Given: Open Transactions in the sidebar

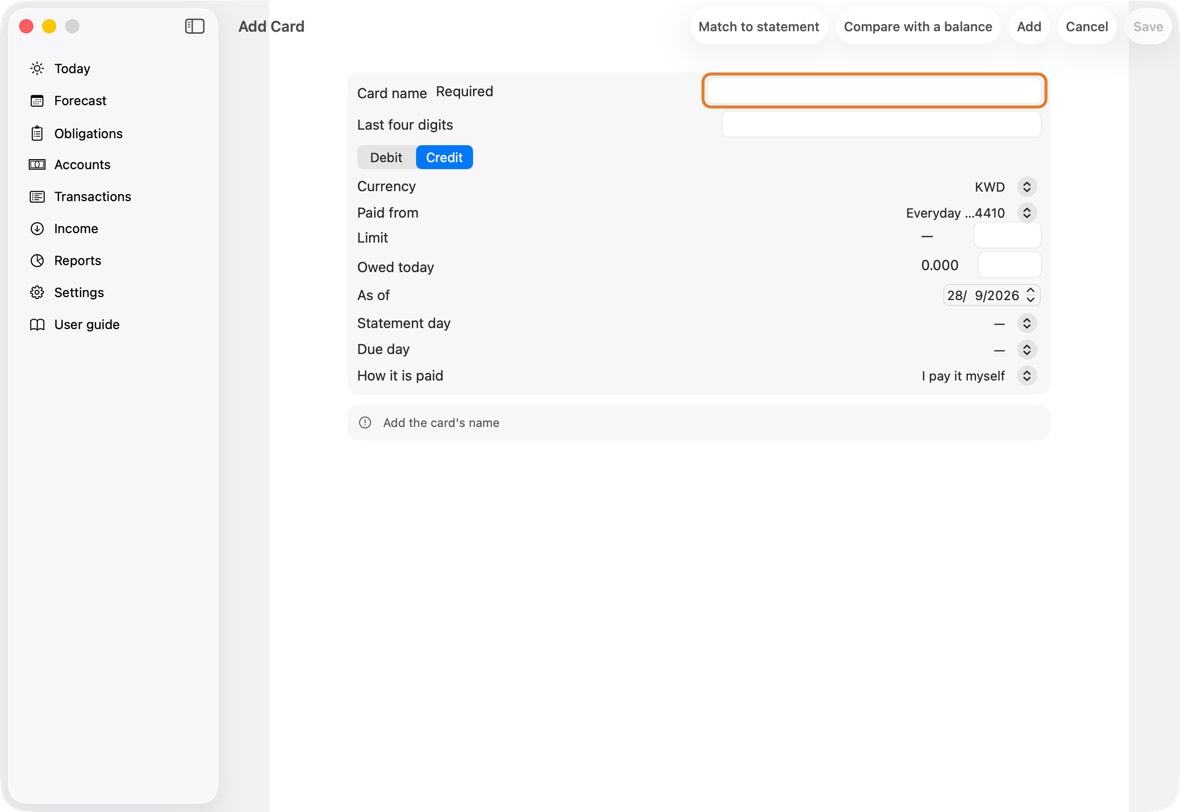Looking at the screenshot, I should (x=93, y=196).
